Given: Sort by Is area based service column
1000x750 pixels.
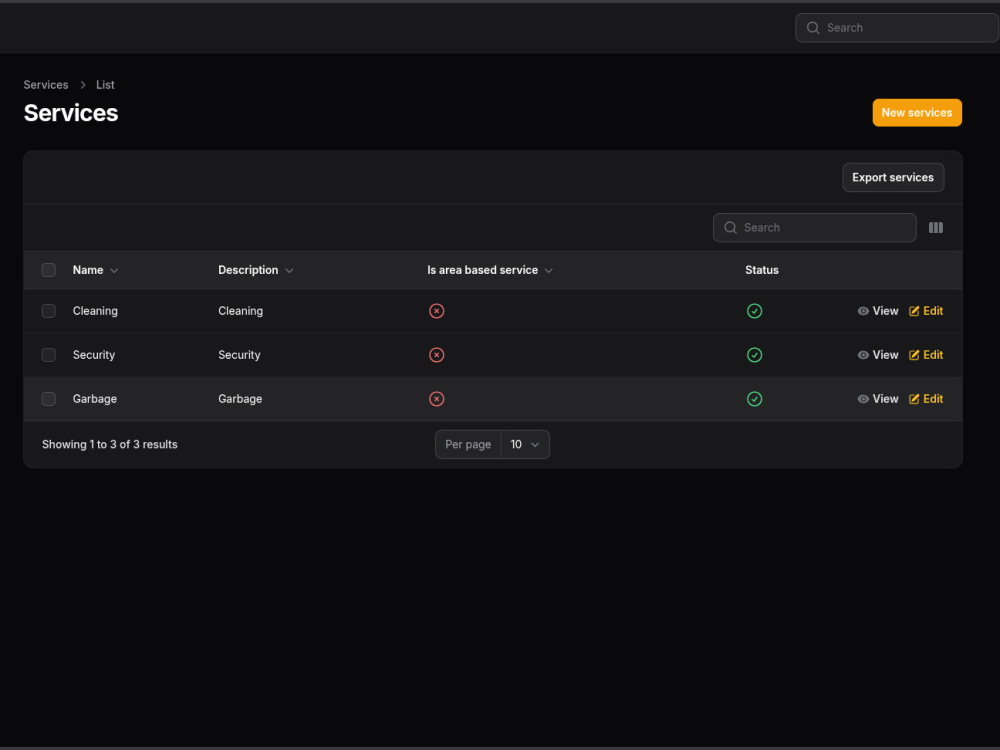Looking at the screenshot, I should tap(490, 270).
